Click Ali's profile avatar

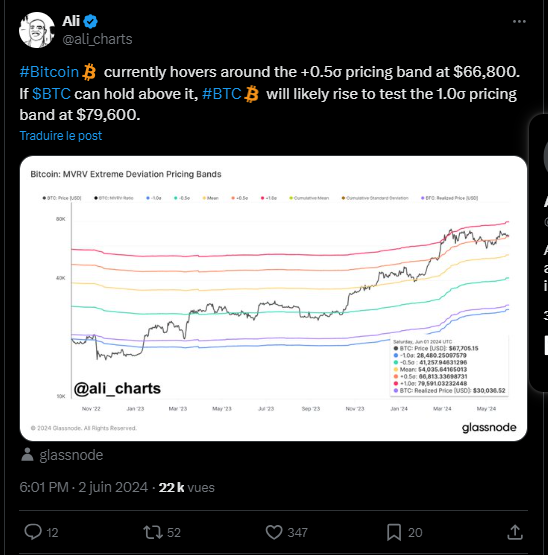click(x=36, y=30)
